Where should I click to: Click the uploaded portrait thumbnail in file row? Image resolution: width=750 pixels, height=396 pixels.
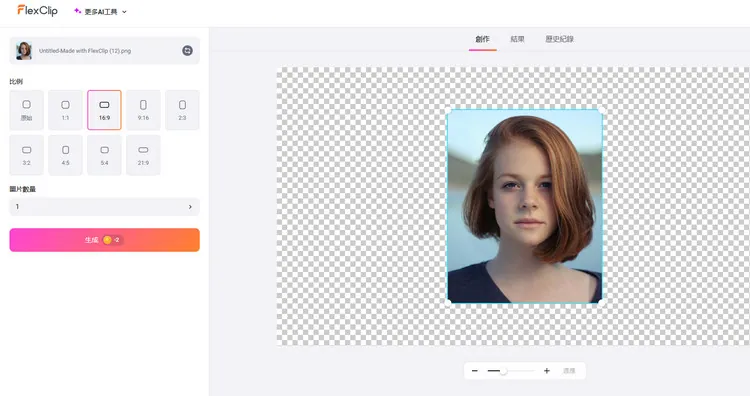(x=24, y=51)
